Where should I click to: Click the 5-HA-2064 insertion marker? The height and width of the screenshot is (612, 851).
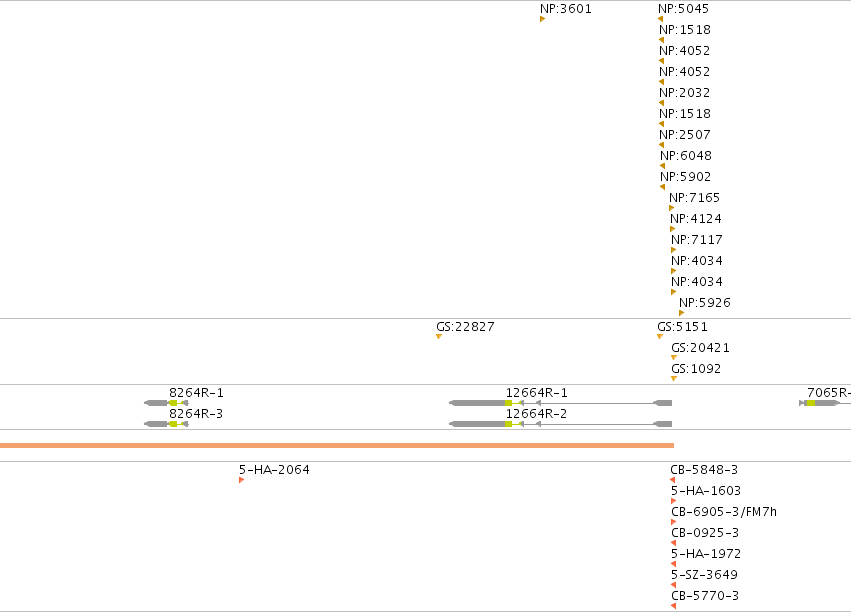242,480
